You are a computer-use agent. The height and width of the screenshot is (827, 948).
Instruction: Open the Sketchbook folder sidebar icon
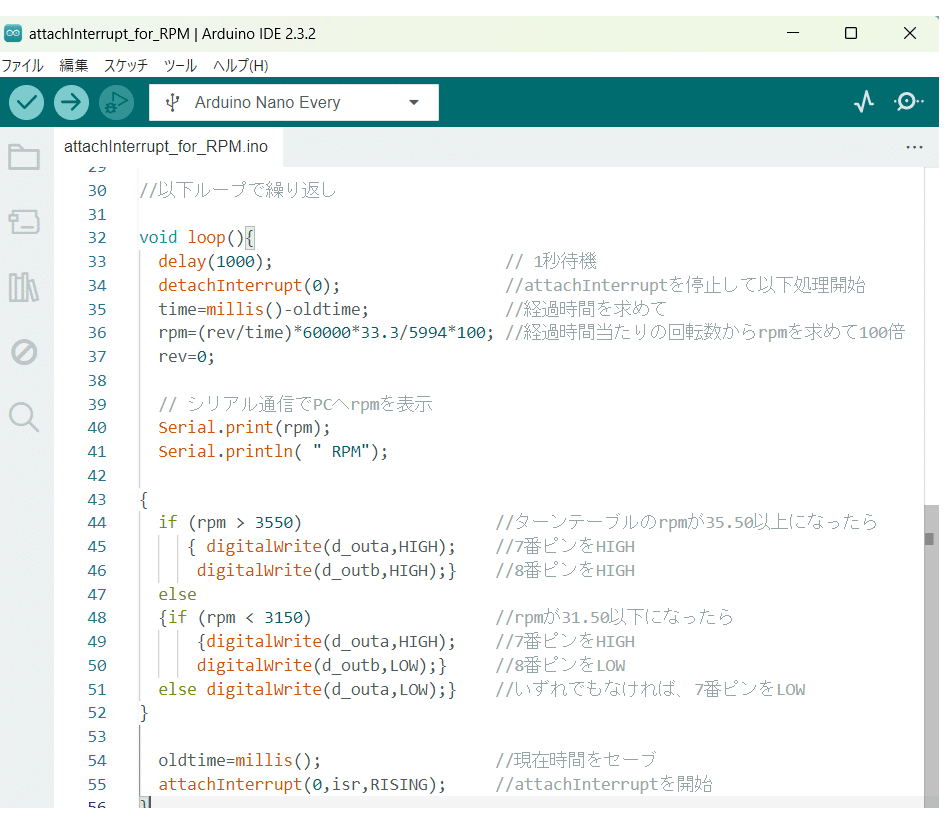click(24, 157)
